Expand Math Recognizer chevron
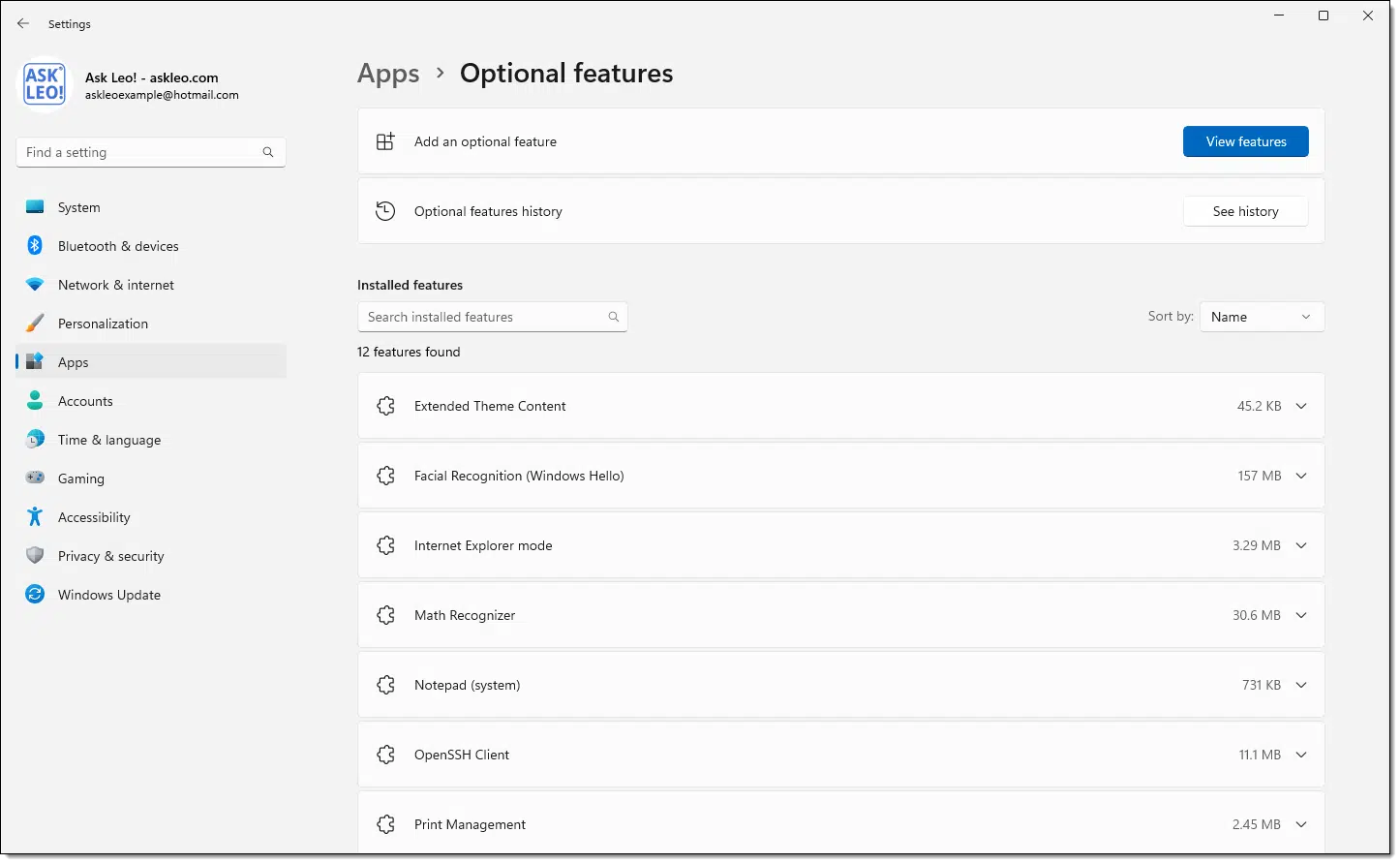Image resolution: width=1400 pixels, height=864 pixels. pos(1301,615)
